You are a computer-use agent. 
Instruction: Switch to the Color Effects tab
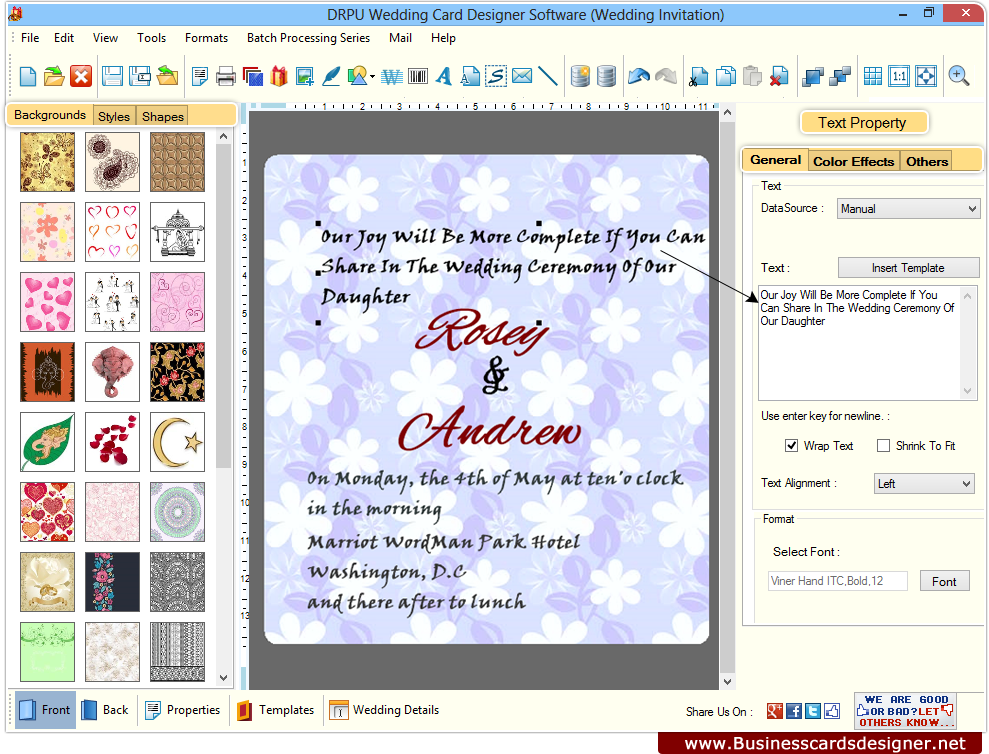(x=853, y=162)
